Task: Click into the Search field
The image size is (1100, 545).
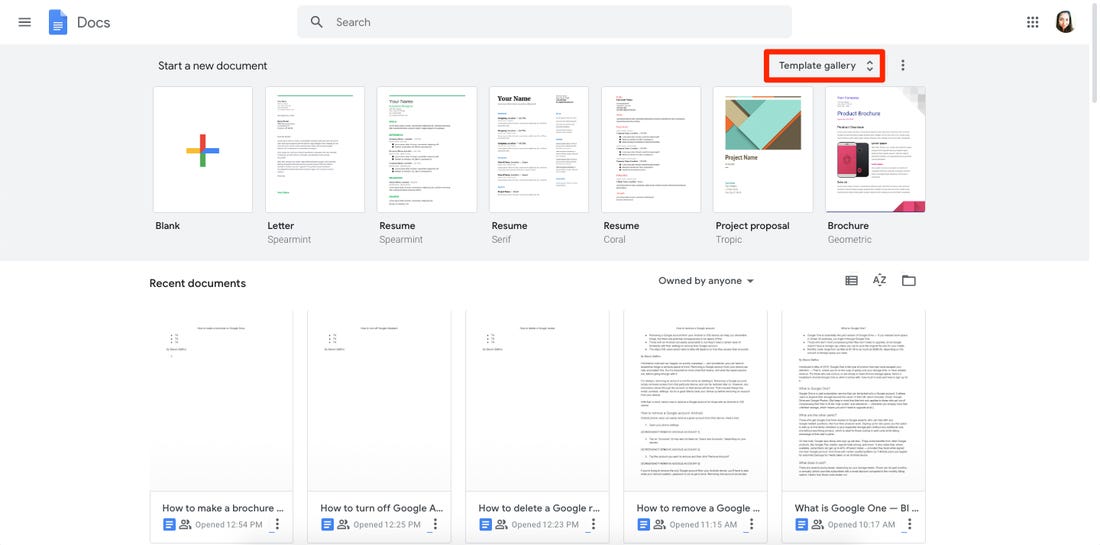Action: (x=544, y=22)
